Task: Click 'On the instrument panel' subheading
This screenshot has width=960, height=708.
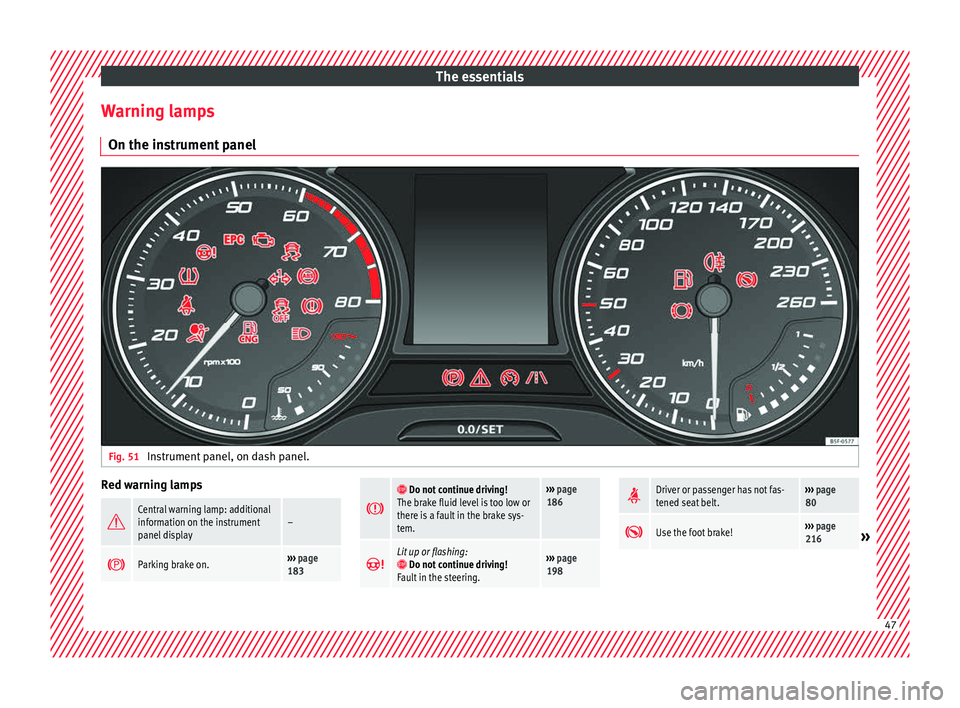Action: pos(182,145)
